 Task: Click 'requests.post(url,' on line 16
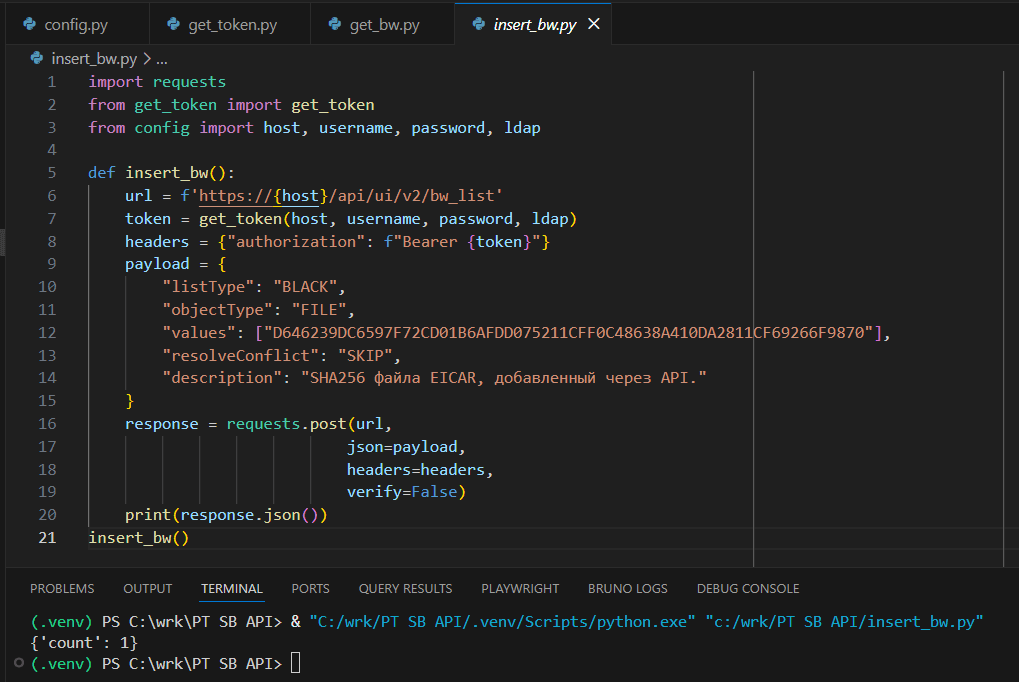pos(309,424)
